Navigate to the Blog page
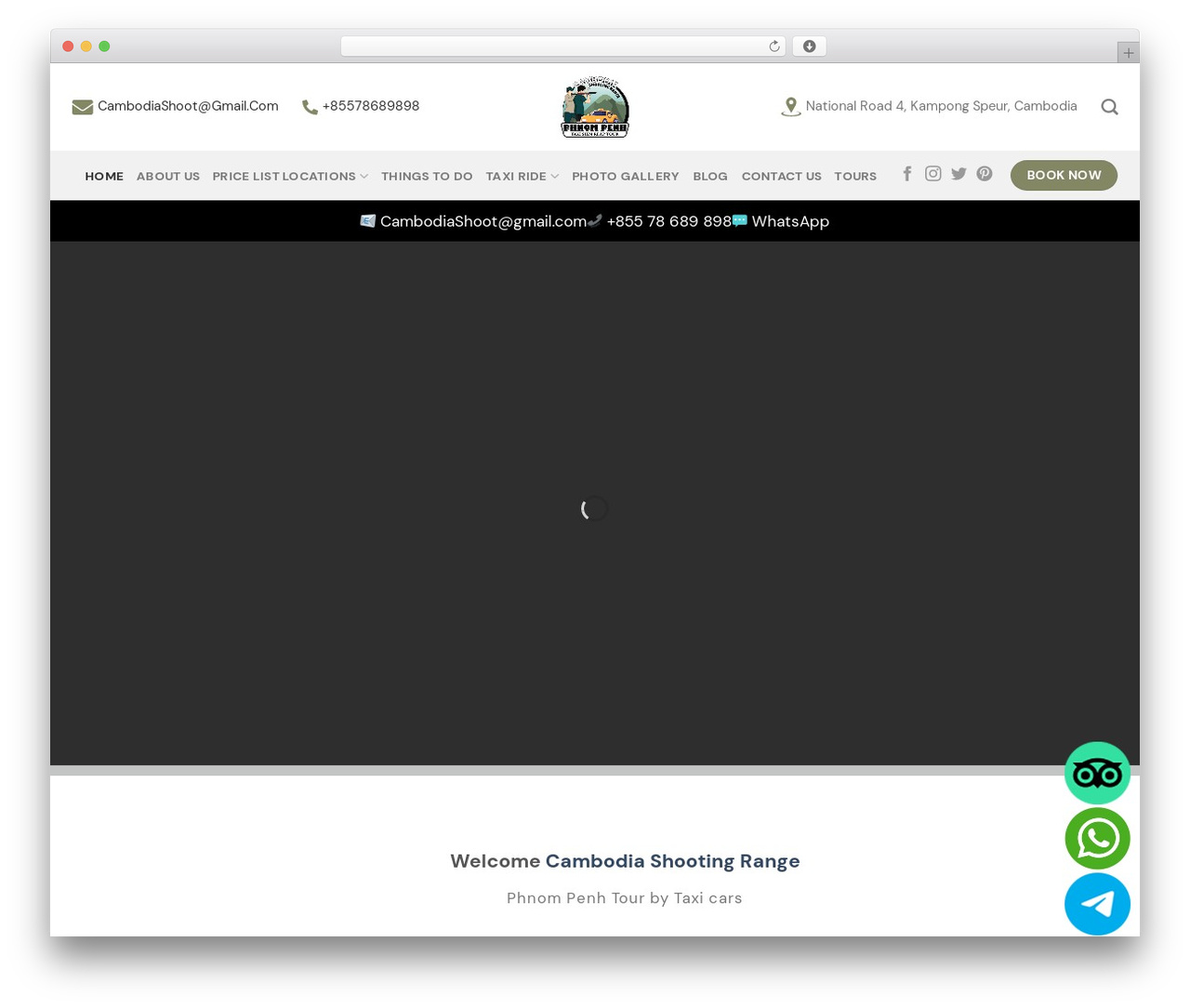Screen dimensions: 1190x1008 click(x=710, y=176)
